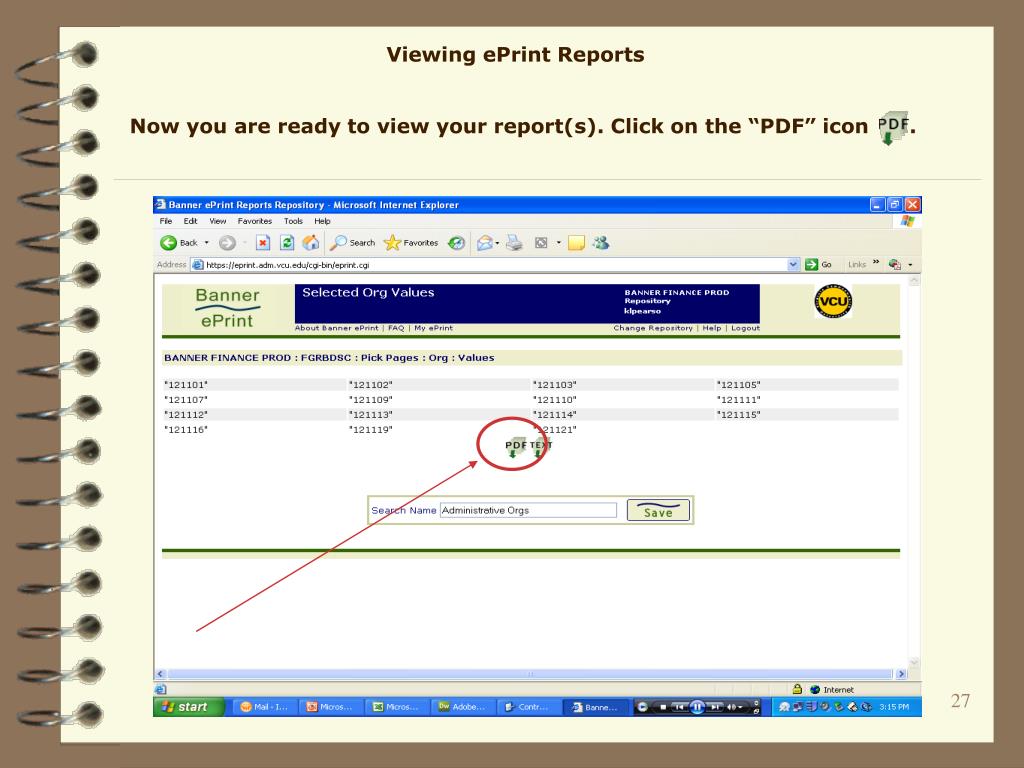
Task: Click the org value "121114"
Action: point(554,415)
